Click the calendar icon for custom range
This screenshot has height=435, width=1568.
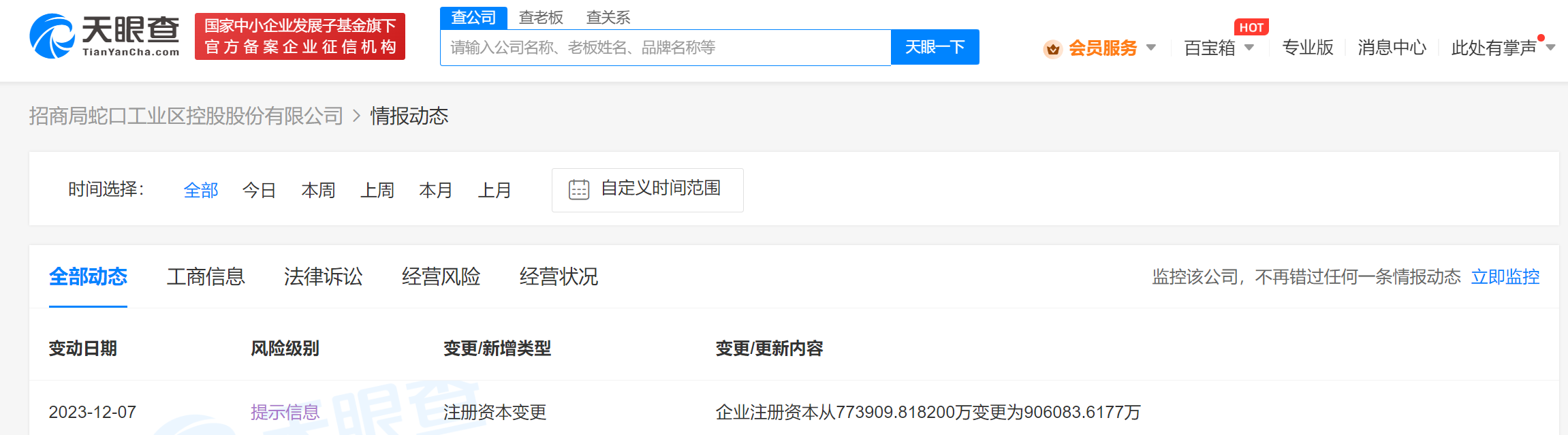click(x=579, y=189)
